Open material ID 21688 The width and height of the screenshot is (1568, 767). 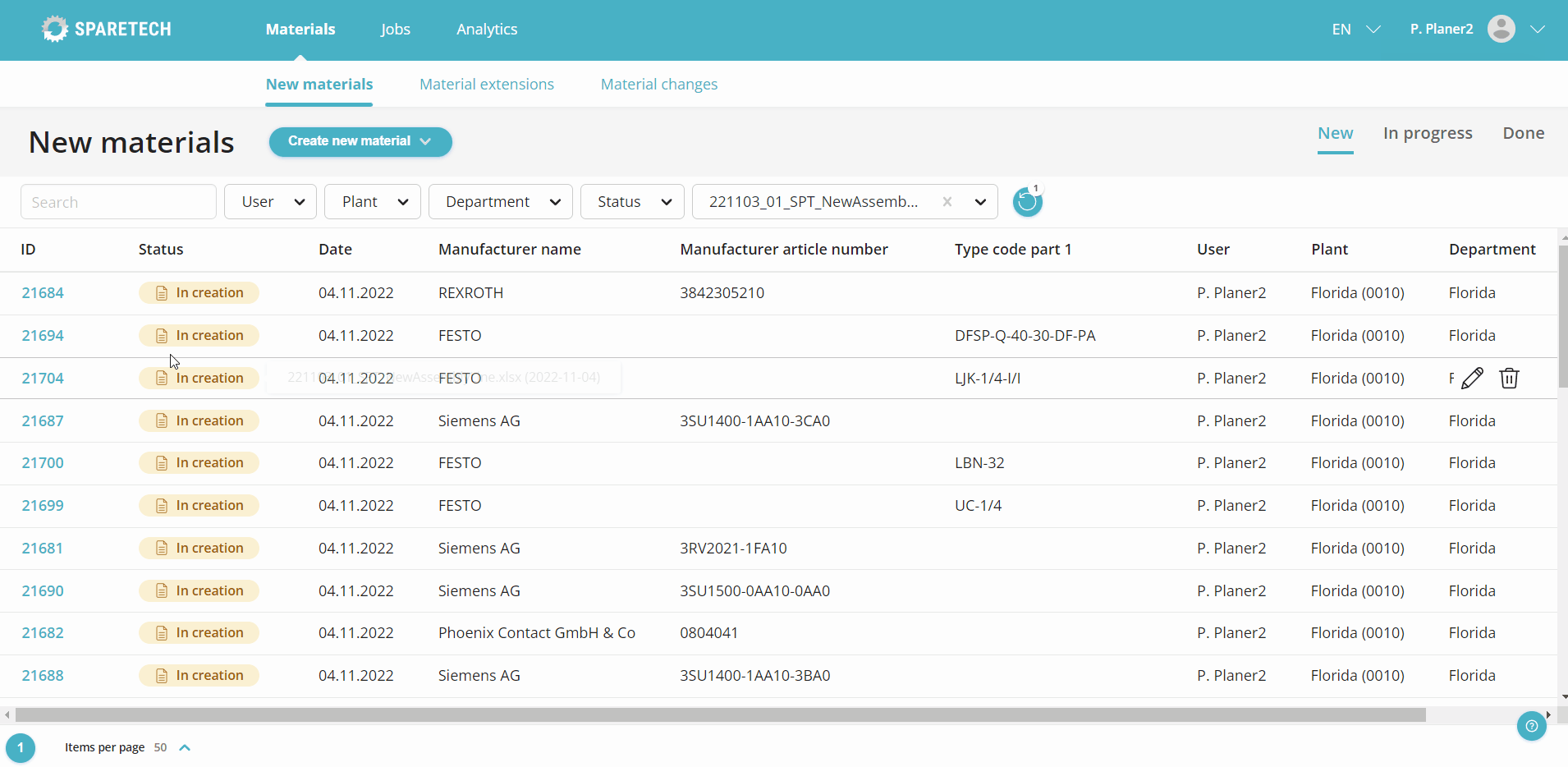[43, 676]
